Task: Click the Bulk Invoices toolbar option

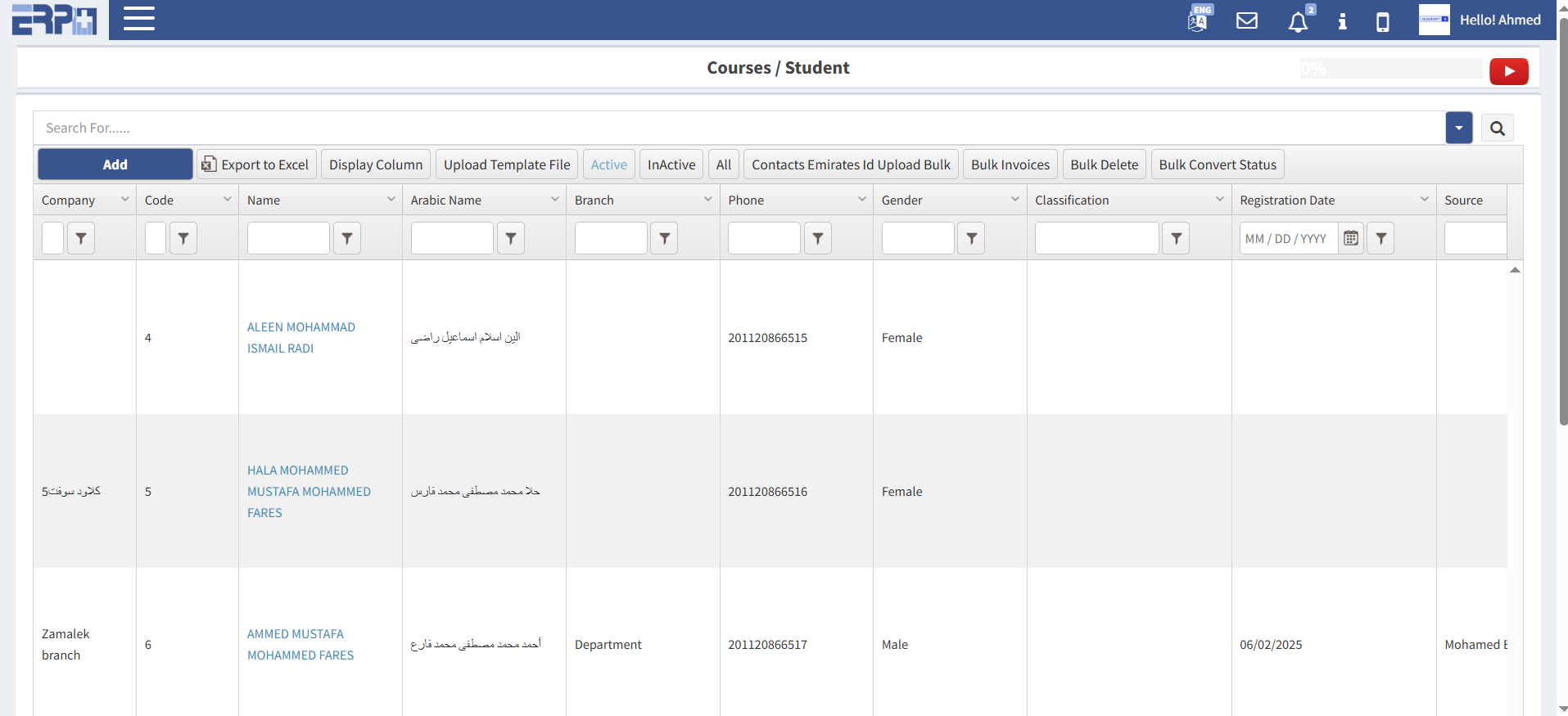Action: (1010, 164)
